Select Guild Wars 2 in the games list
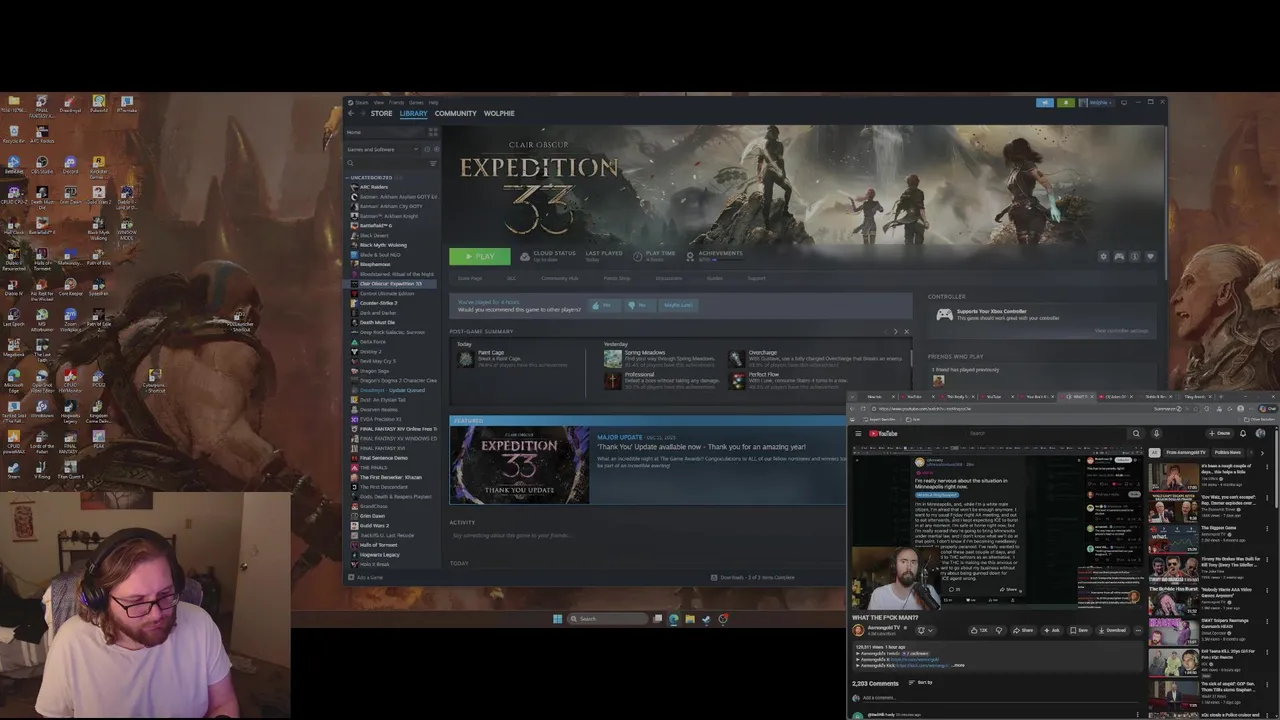Screen dimensions: 1280x720 tap(374, 526)
